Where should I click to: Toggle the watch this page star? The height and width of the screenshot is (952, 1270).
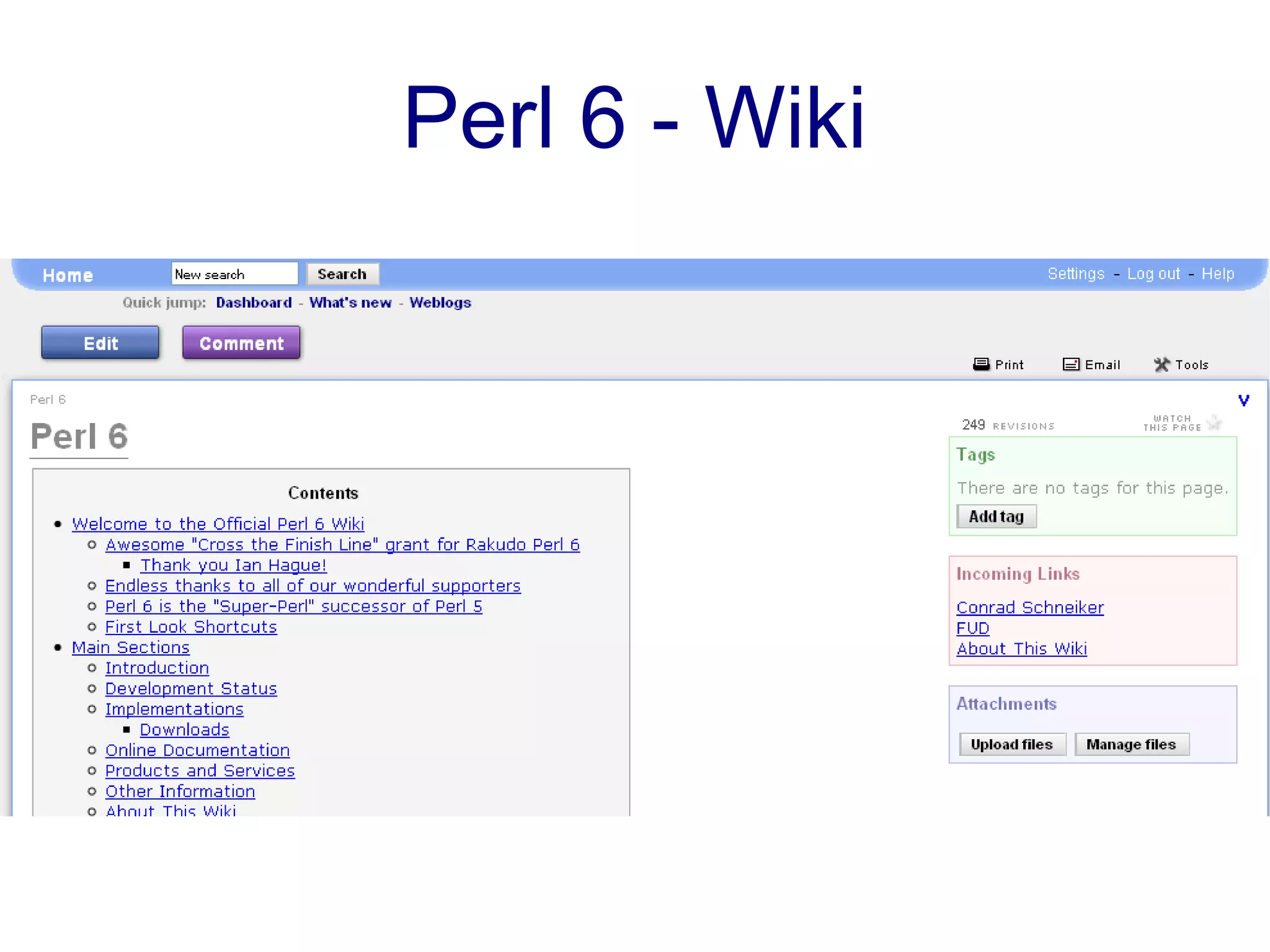[x=1214, y=423]
